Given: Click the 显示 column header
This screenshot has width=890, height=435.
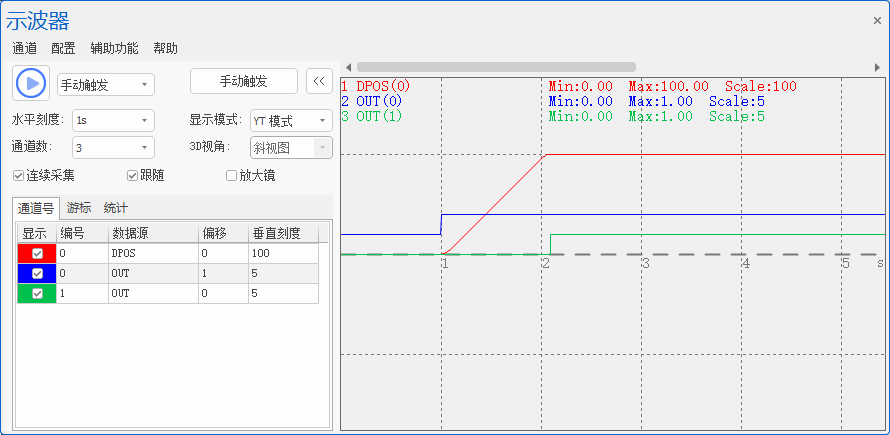Looking at the screenshot, I should pyautogui.click(x=37, y=233).
